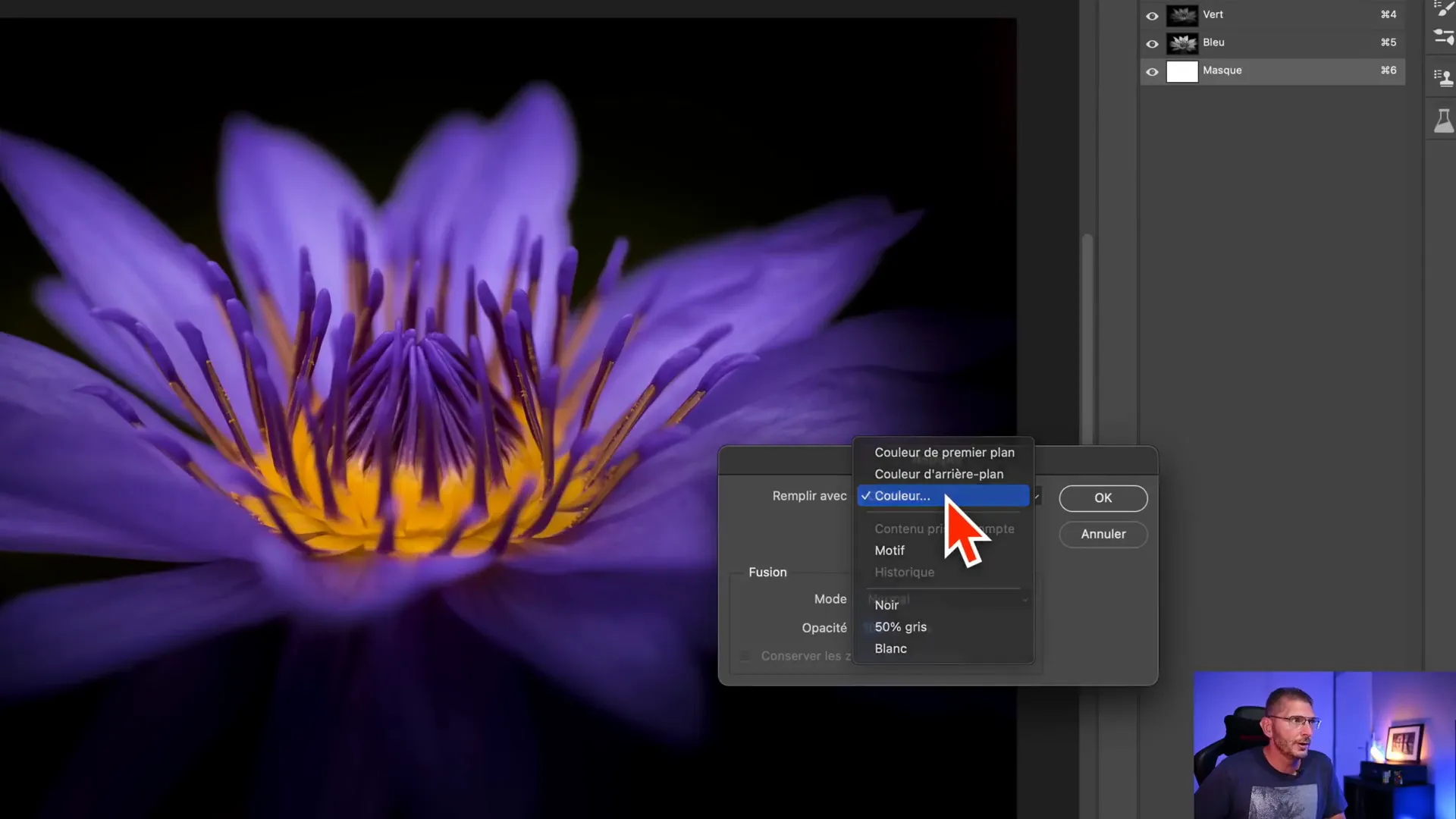Select the Masque channel row
This screenshot has width=1456, height=819.
pos(1272,71)
